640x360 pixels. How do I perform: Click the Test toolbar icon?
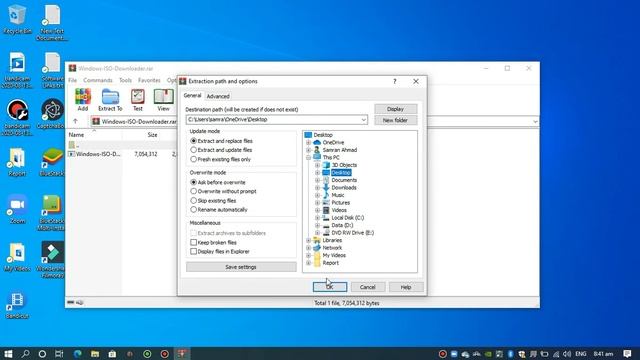click(x=138, y=100)
